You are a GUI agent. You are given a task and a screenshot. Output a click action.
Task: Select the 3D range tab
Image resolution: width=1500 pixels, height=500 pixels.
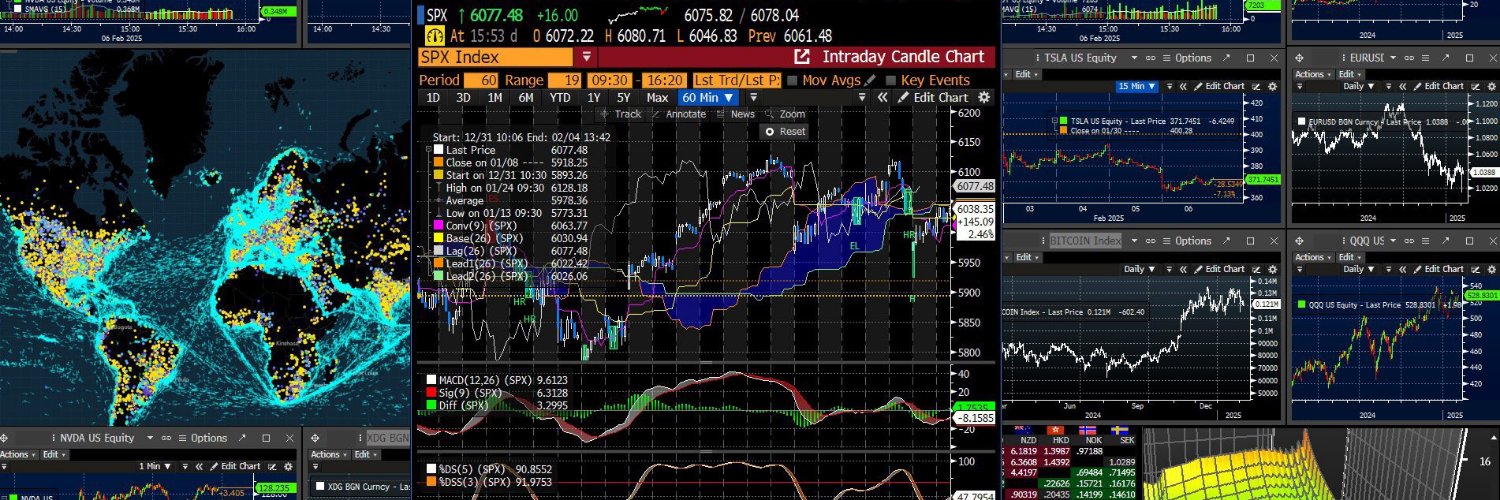463,97
